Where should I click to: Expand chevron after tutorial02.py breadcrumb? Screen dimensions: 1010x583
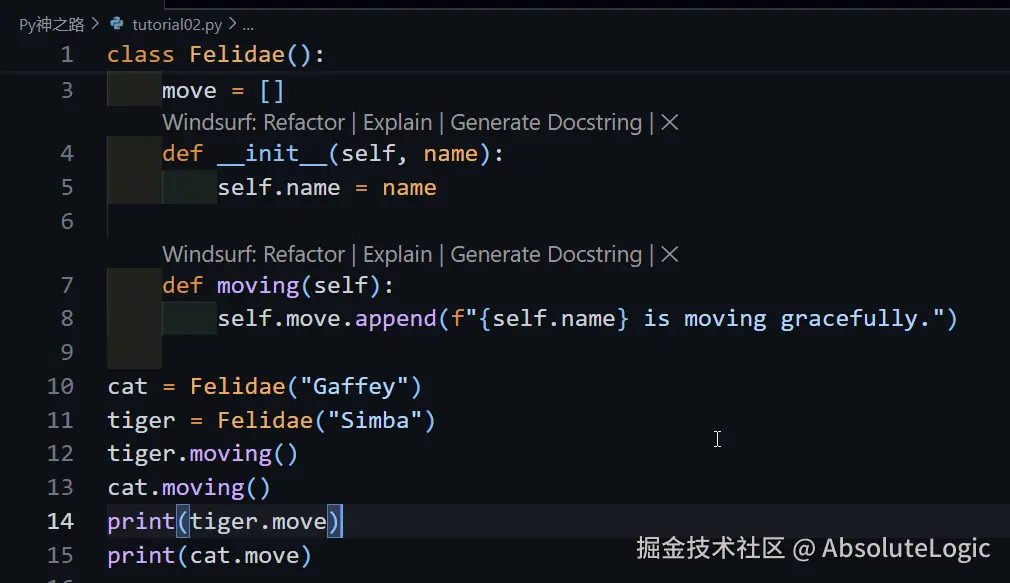pyautogui.click(x=233, y=24)
